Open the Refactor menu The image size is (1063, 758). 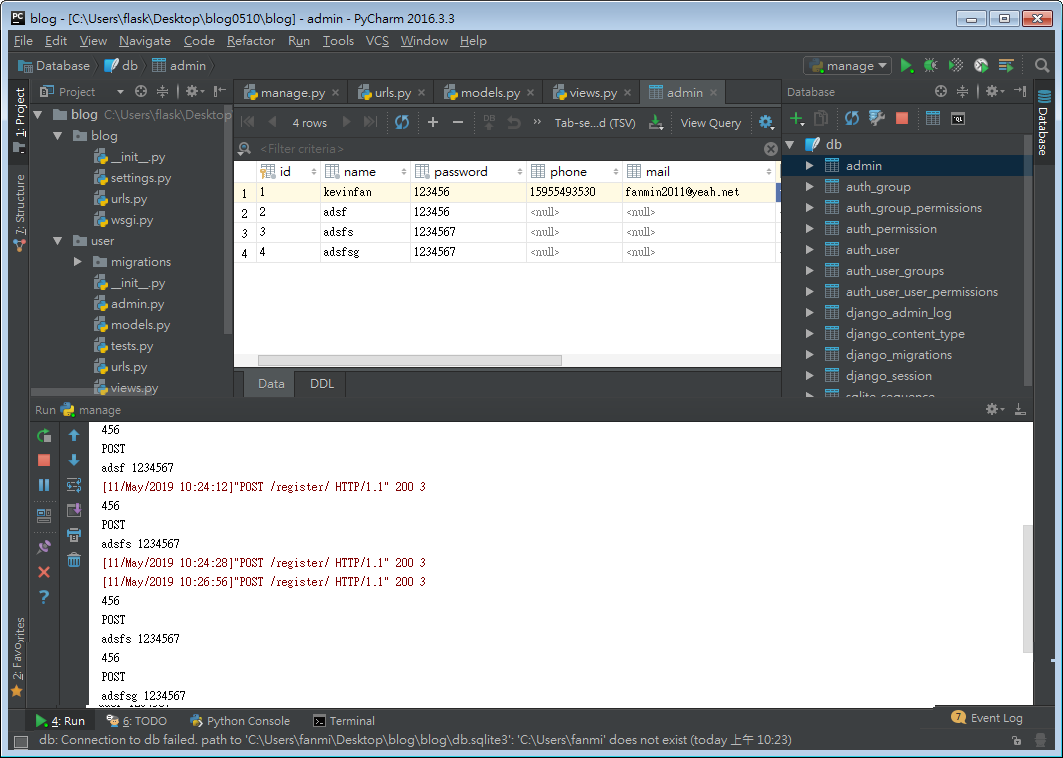(250, 41)
